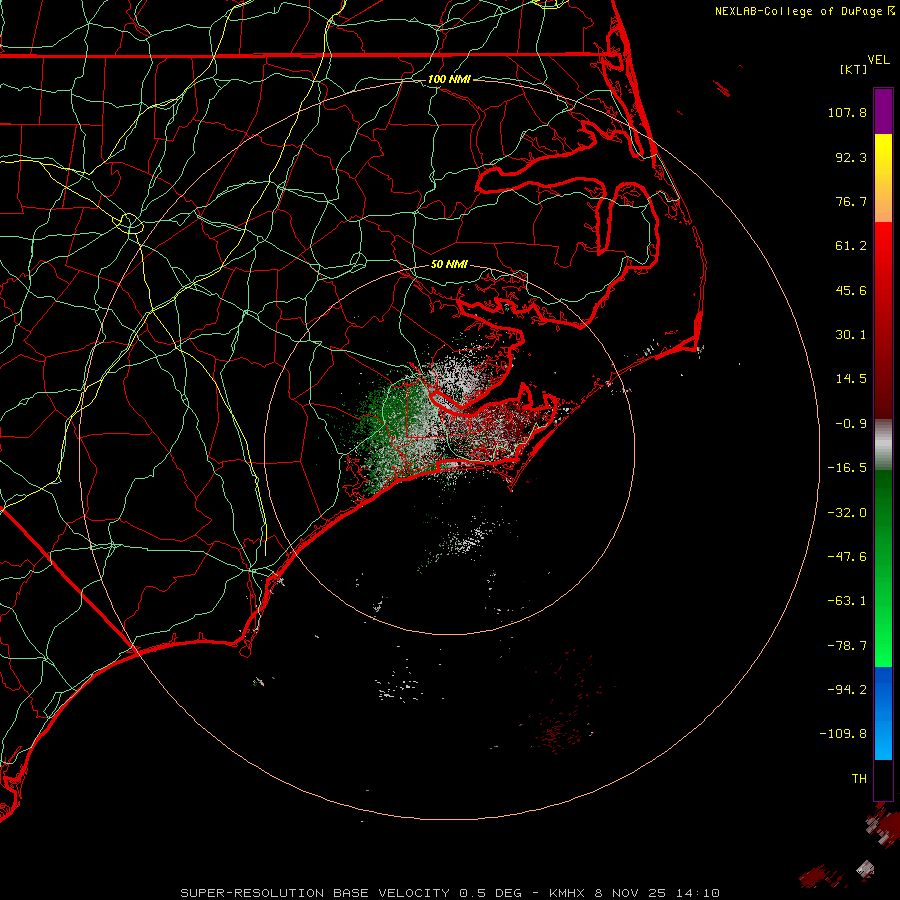Click the -63.1 value on the velocity scale
Image resolution: width=900 pixels, height=900 pixels.
click(x=847, y=601)
